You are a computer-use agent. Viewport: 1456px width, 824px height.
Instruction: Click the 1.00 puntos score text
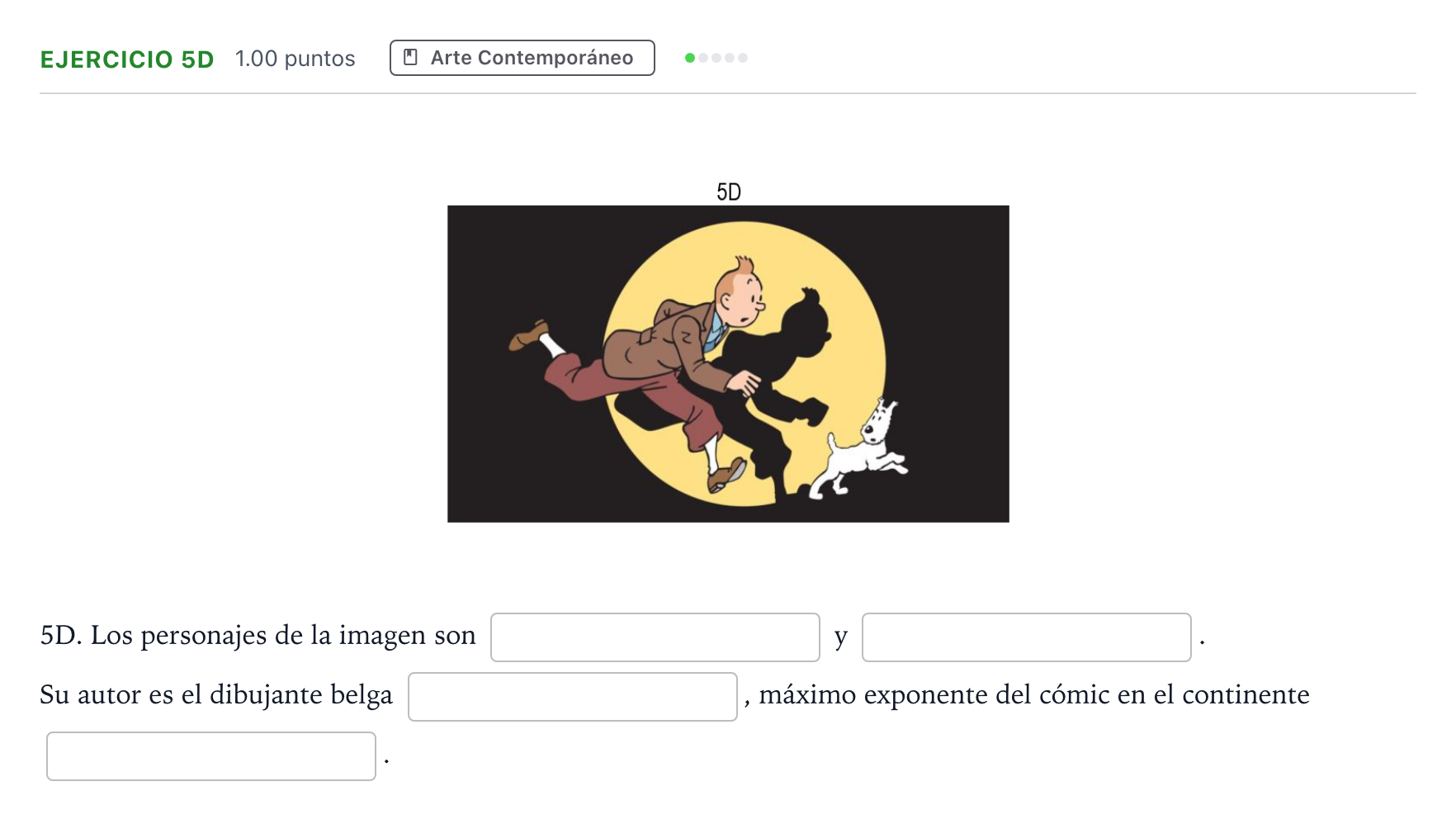coord(295,59)
